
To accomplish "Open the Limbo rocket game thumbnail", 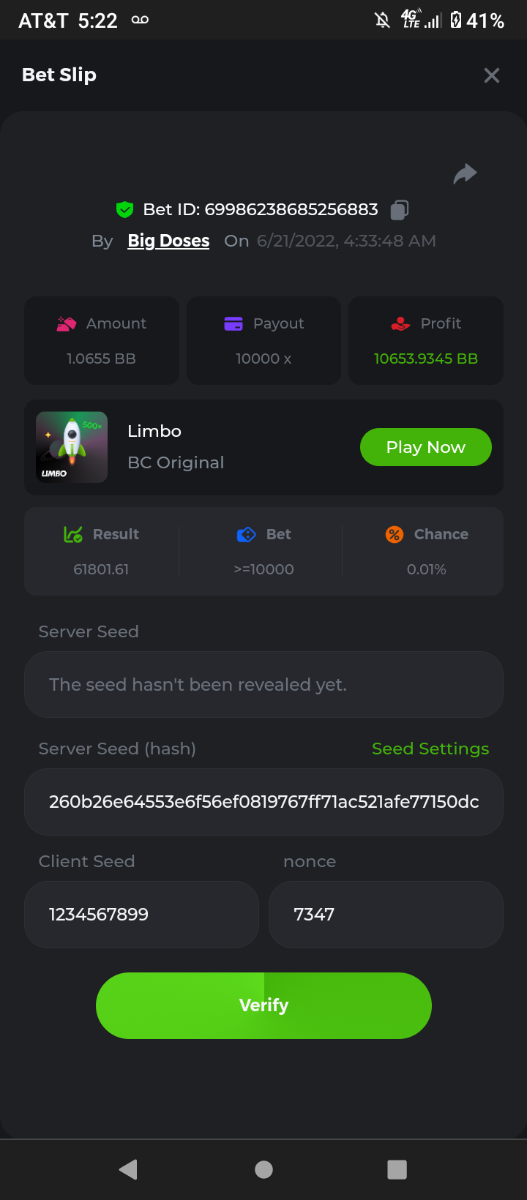I will click(72, 447).
